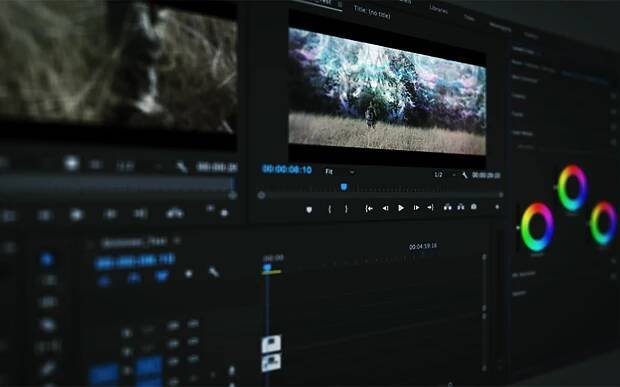
Task: Toggle insert sequences as nests option
Action: [x=104, y=281]
